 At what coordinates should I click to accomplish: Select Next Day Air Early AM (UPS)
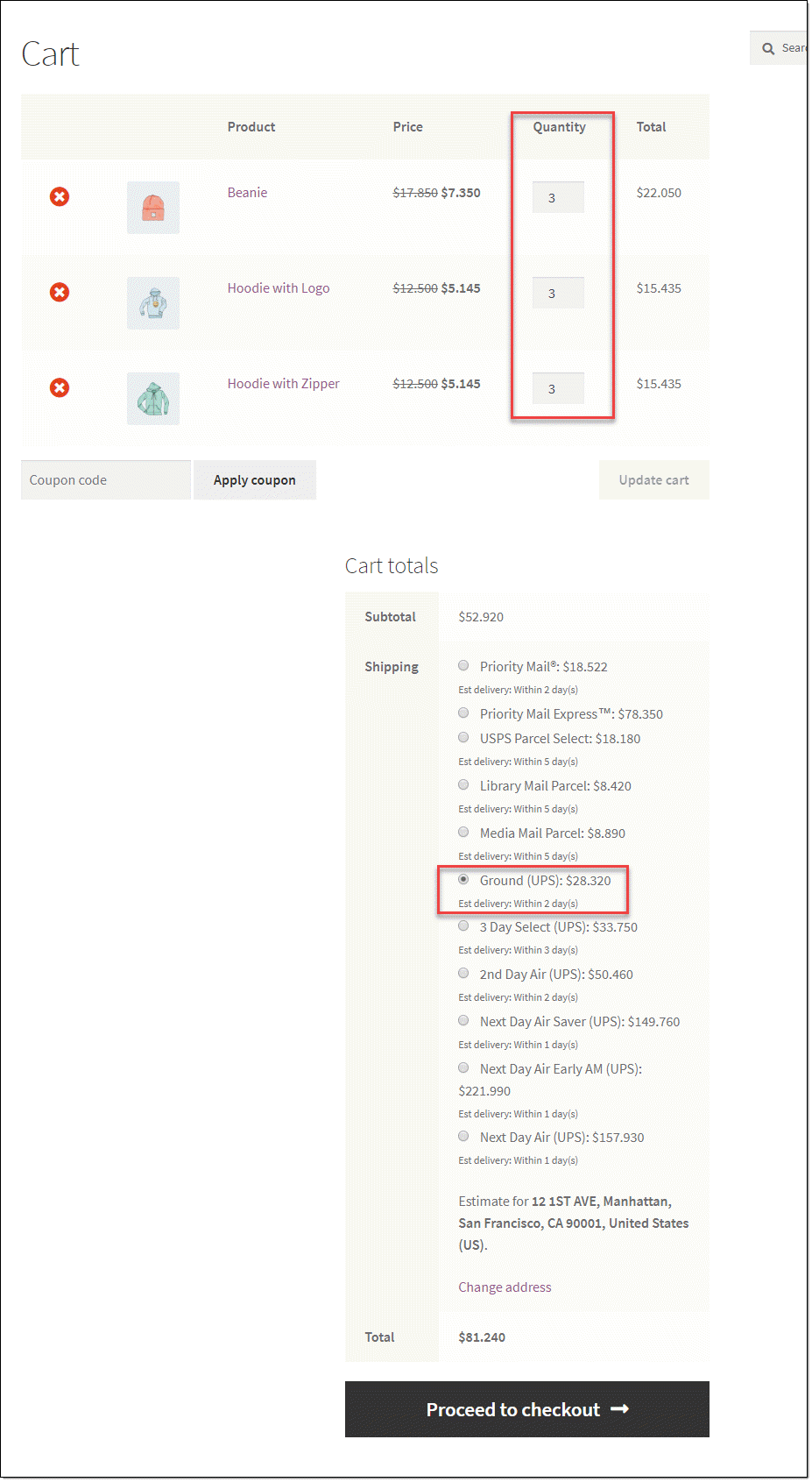click(x=463, y=1068)
